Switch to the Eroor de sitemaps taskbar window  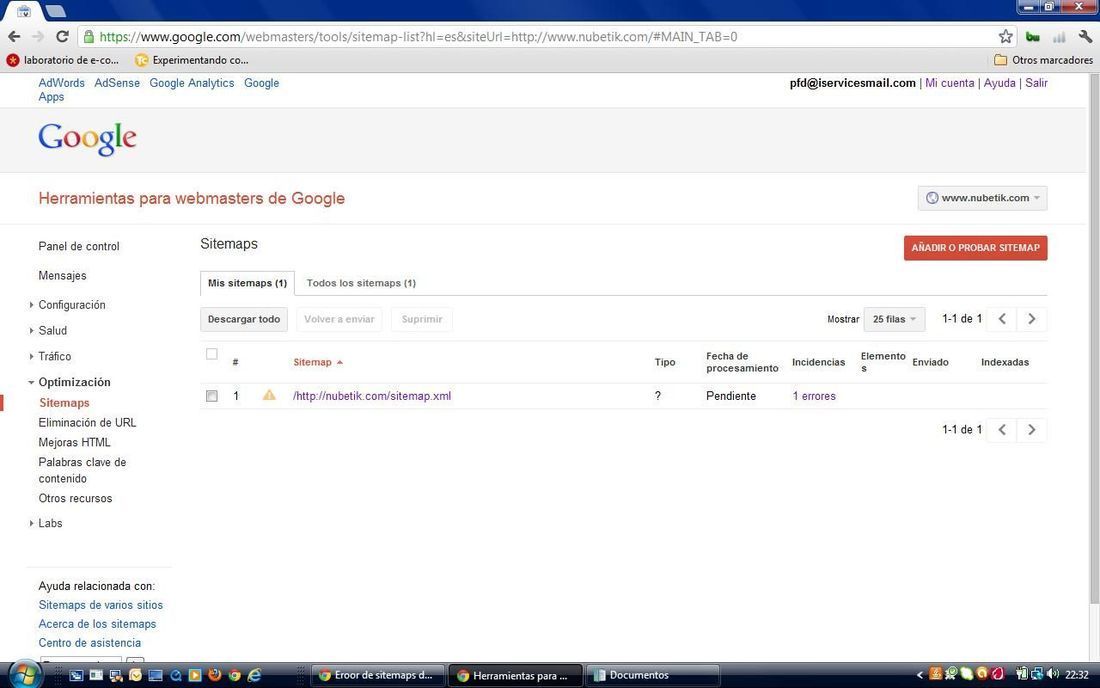click(377, 675)
